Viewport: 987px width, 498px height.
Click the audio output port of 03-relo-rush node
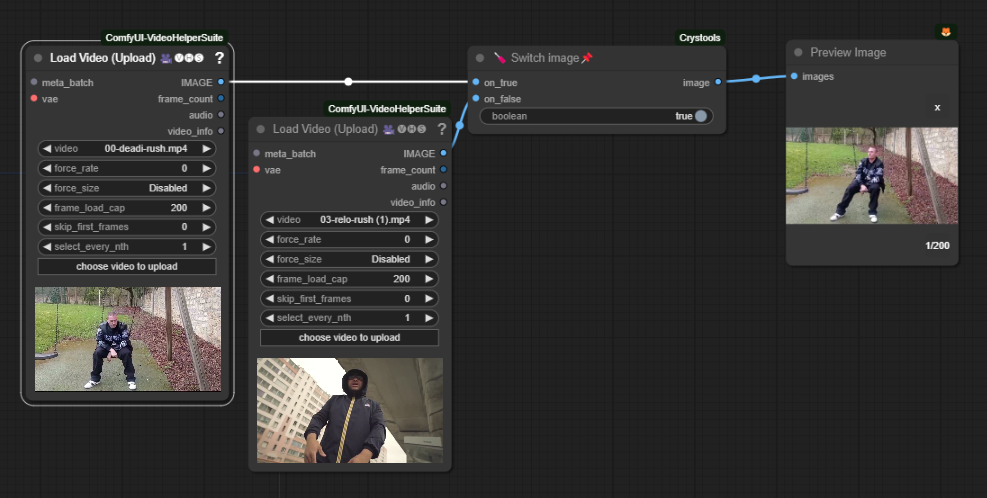(x=444, y=186)
